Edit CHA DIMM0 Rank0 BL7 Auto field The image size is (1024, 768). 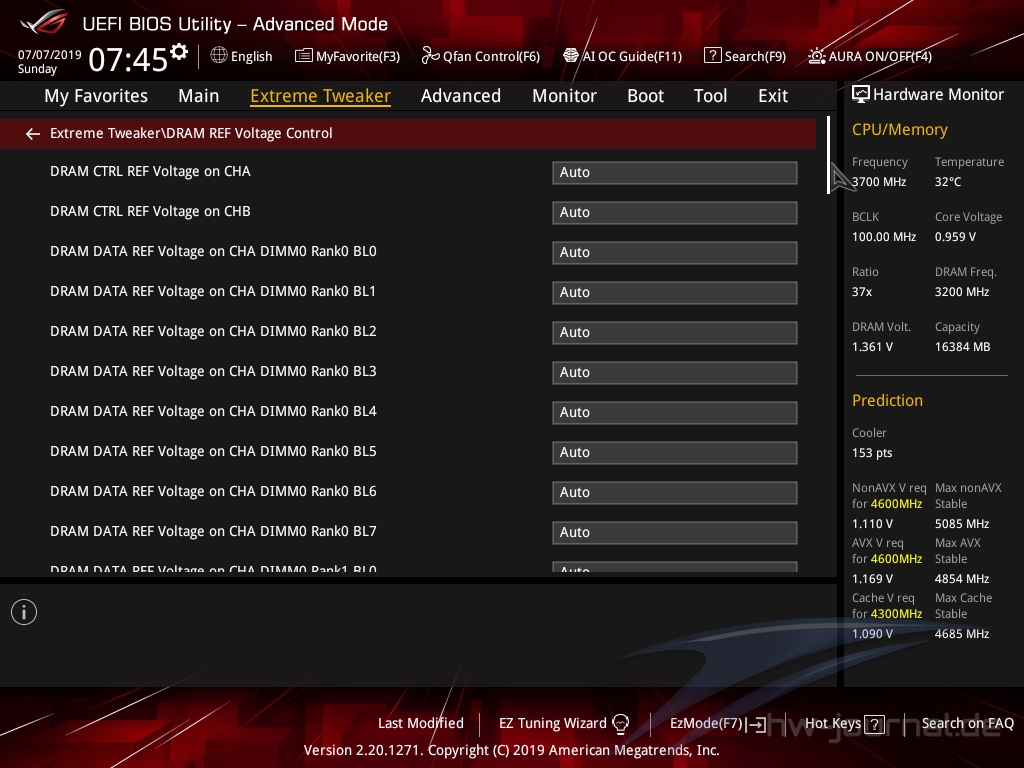(x=675, y=532)
